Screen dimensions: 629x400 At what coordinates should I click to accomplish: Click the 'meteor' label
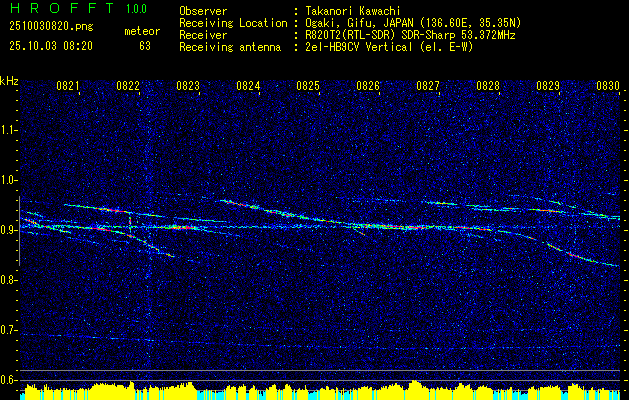pyautogui.click(x=142, y=31)
